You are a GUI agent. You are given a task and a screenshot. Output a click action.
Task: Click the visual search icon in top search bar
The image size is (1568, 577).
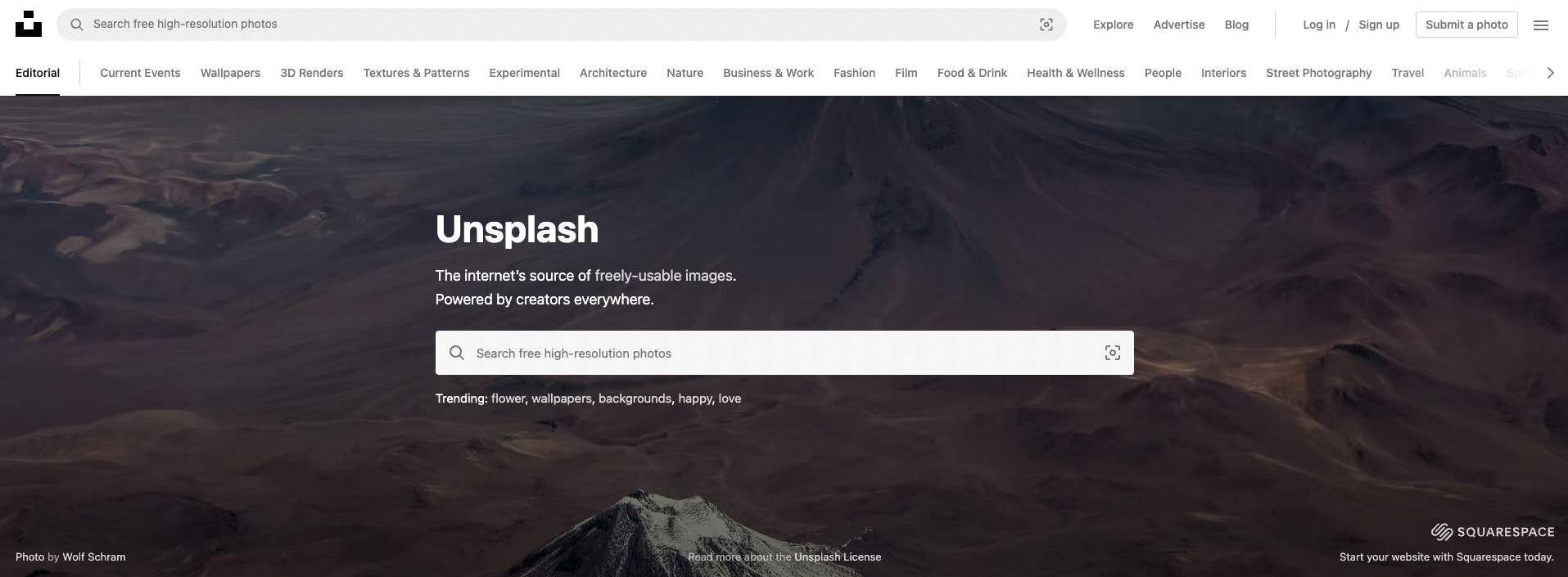tap(1046, 25)
